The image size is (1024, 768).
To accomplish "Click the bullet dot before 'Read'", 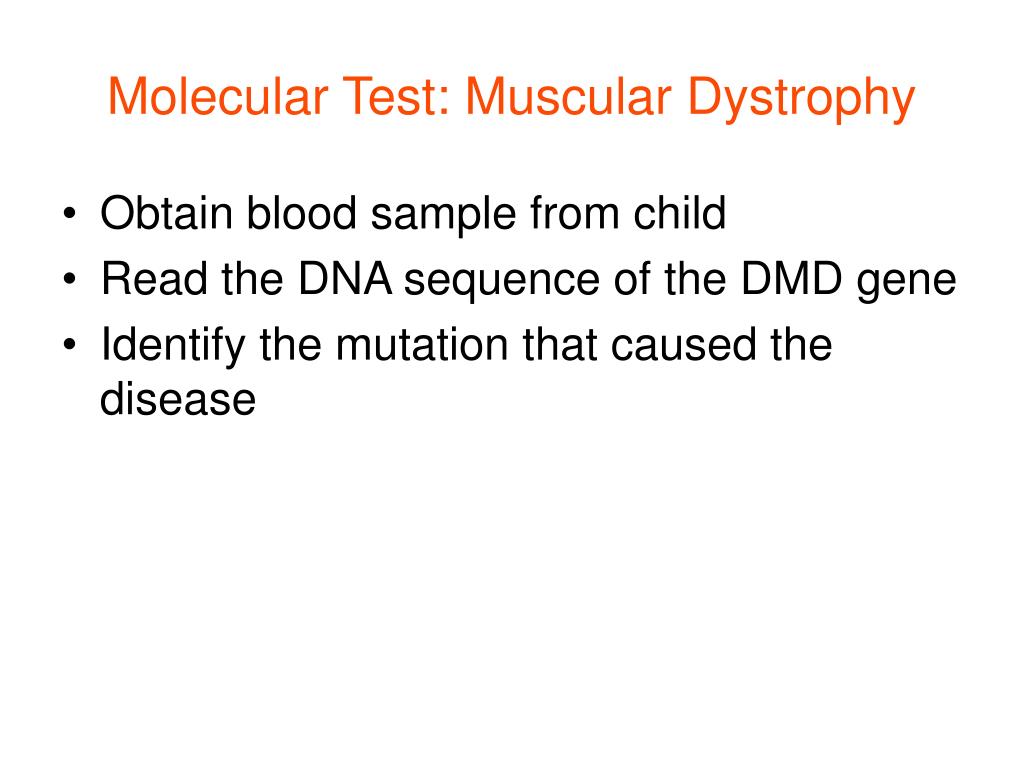I will pyautogui.click(x=69, y=280).
